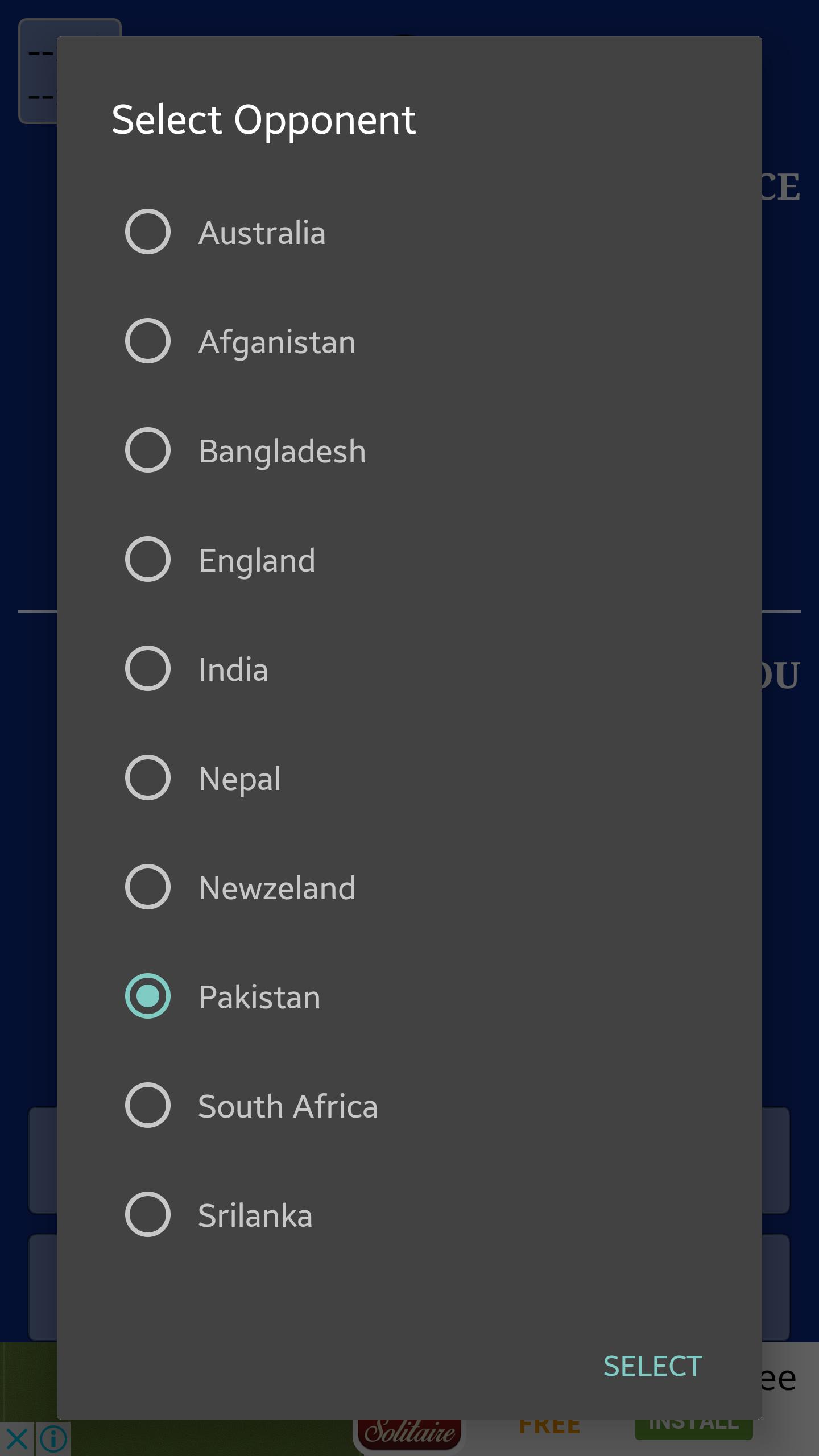819x1456 pixels.
Task: Tap the South Africa text label
Action: tap(288, 1106)
